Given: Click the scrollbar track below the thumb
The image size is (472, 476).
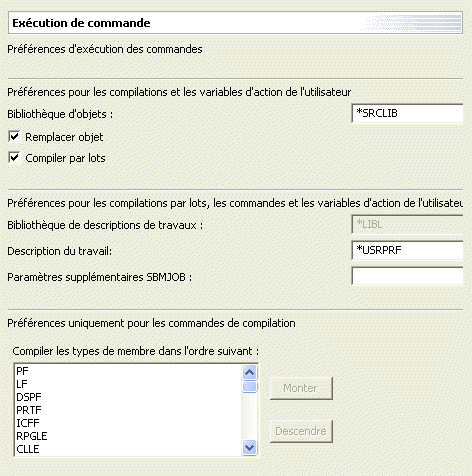Looking at the screenshot, I should click(x=249, y=417).
